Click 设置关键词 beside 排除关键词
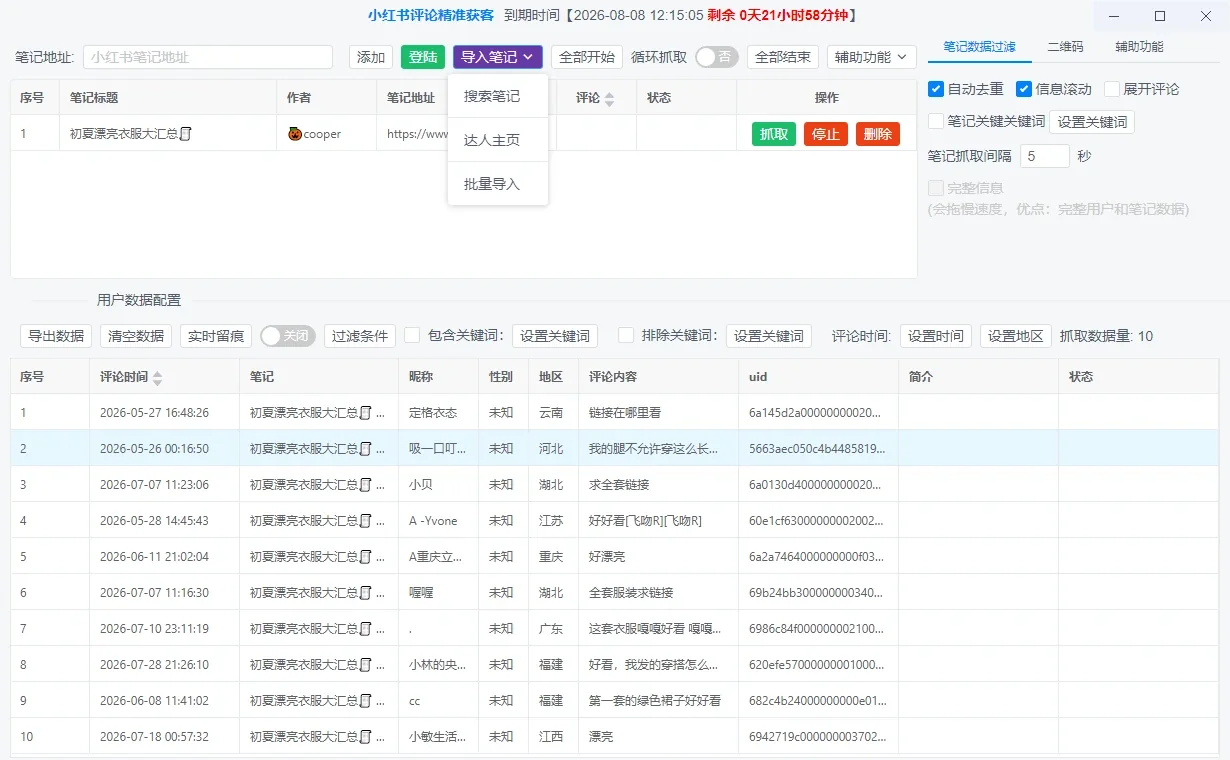Viewport: 1230px width, 760px height. point(769,336)
